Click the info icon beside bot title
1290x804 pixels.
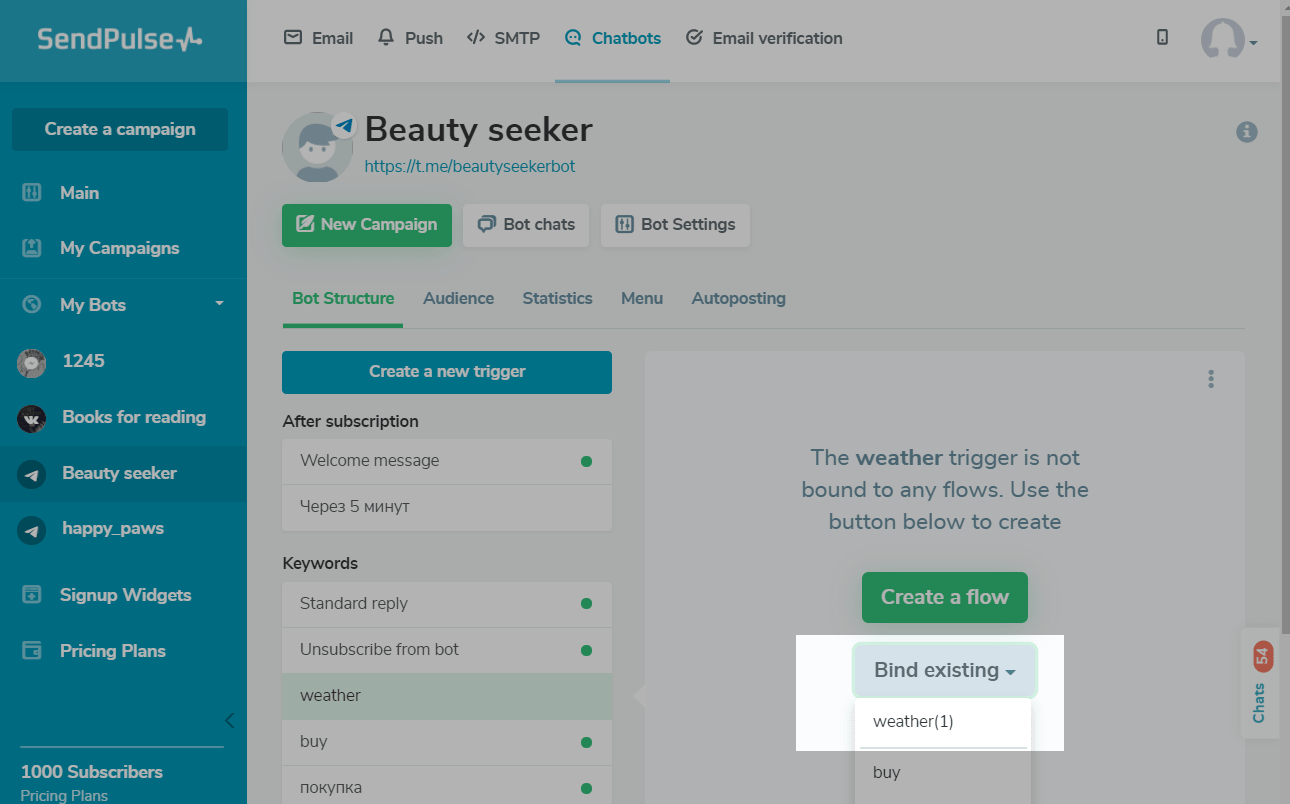[1246, 132]
